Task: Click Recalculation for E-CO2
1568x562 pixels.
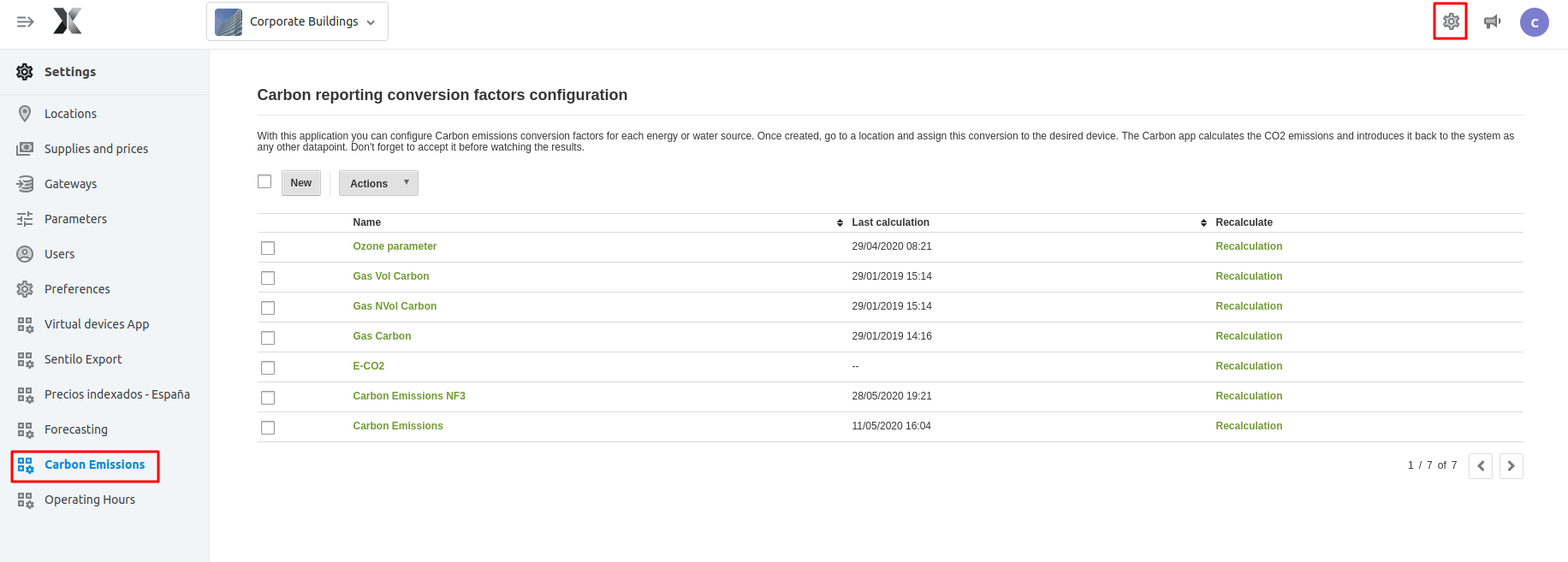Action: pyautogui.click(x=1249, y=366)
